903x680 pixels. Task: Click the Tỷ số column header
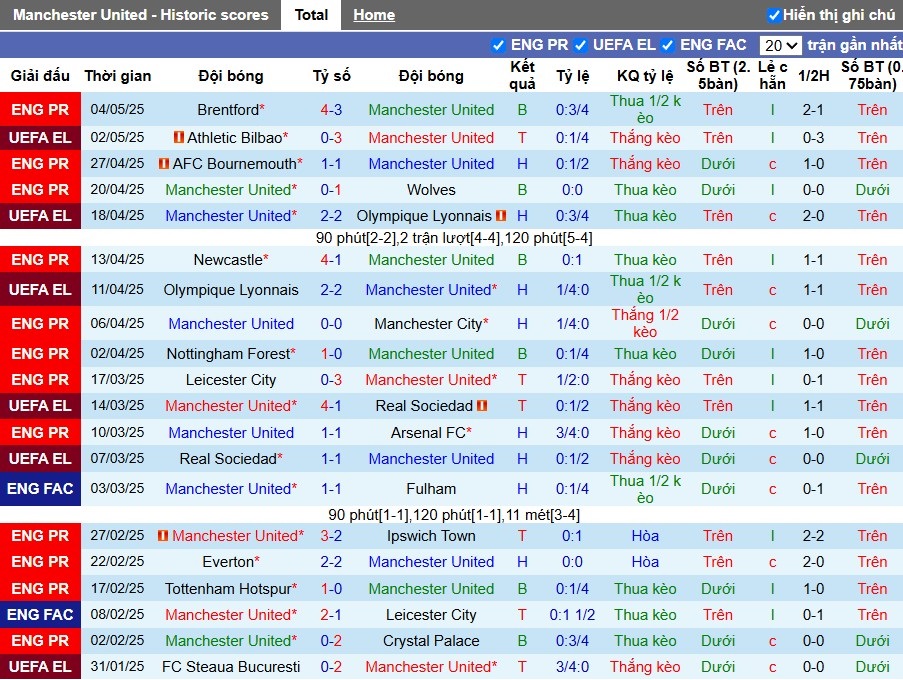click(x=331, y=75)
